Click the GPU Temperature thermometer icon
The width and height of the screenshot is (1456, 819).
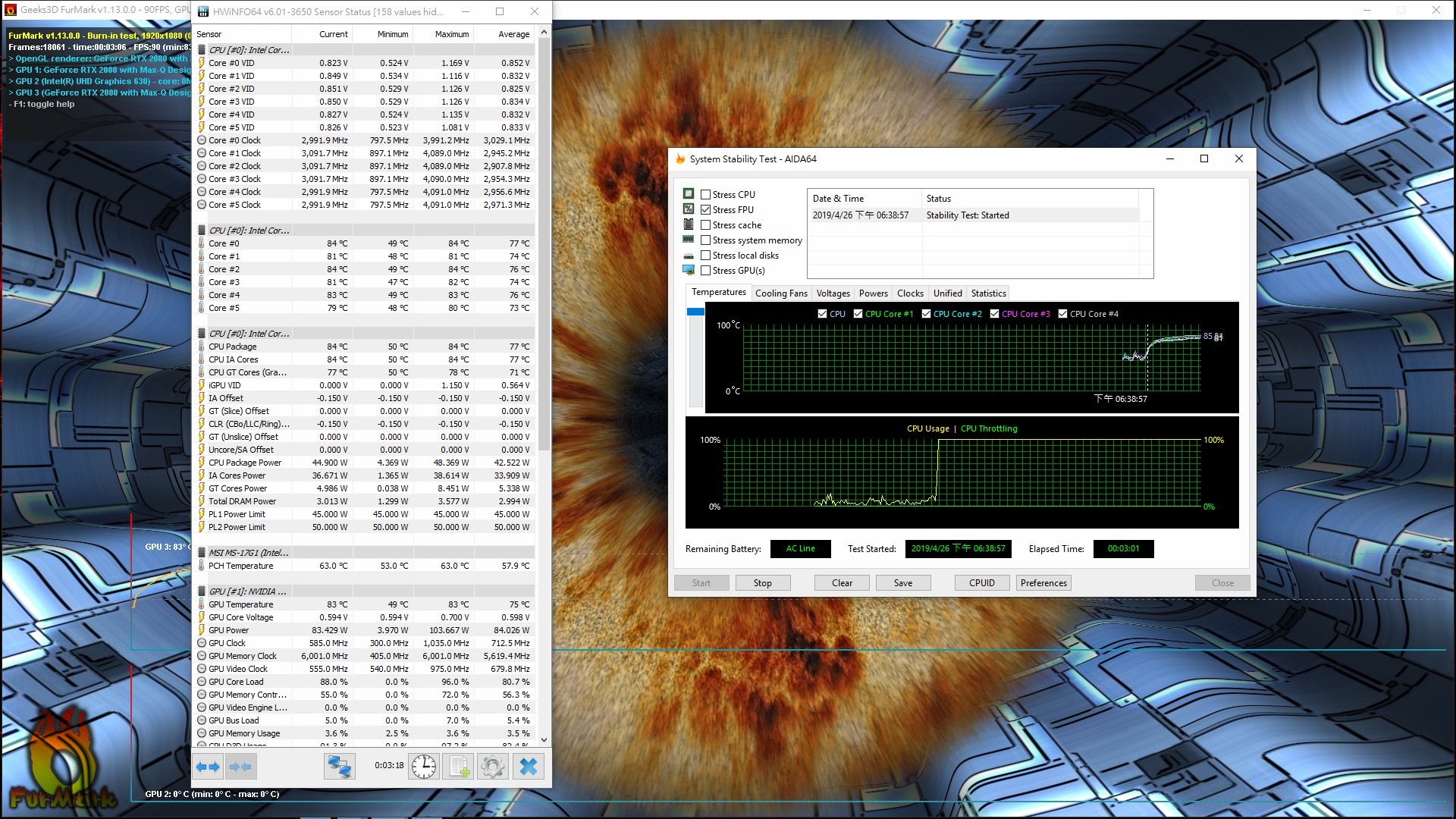[x=202, y=604]
